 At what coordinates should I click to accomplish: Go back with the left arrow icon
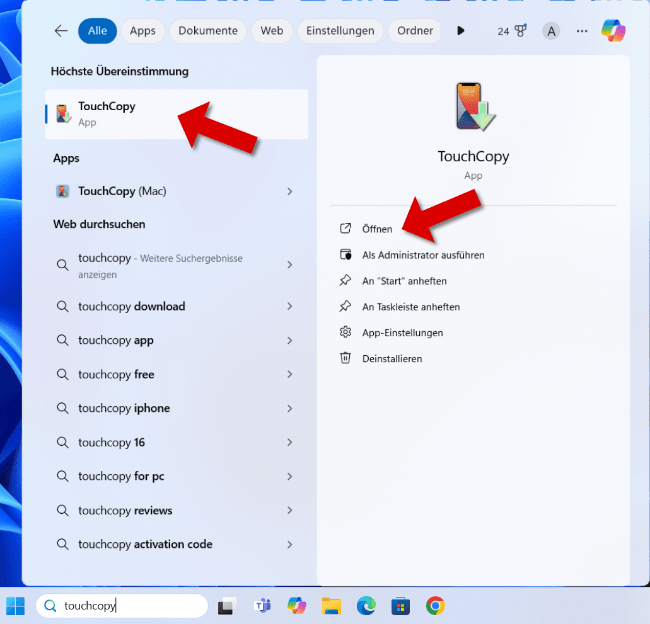[61, 31]
